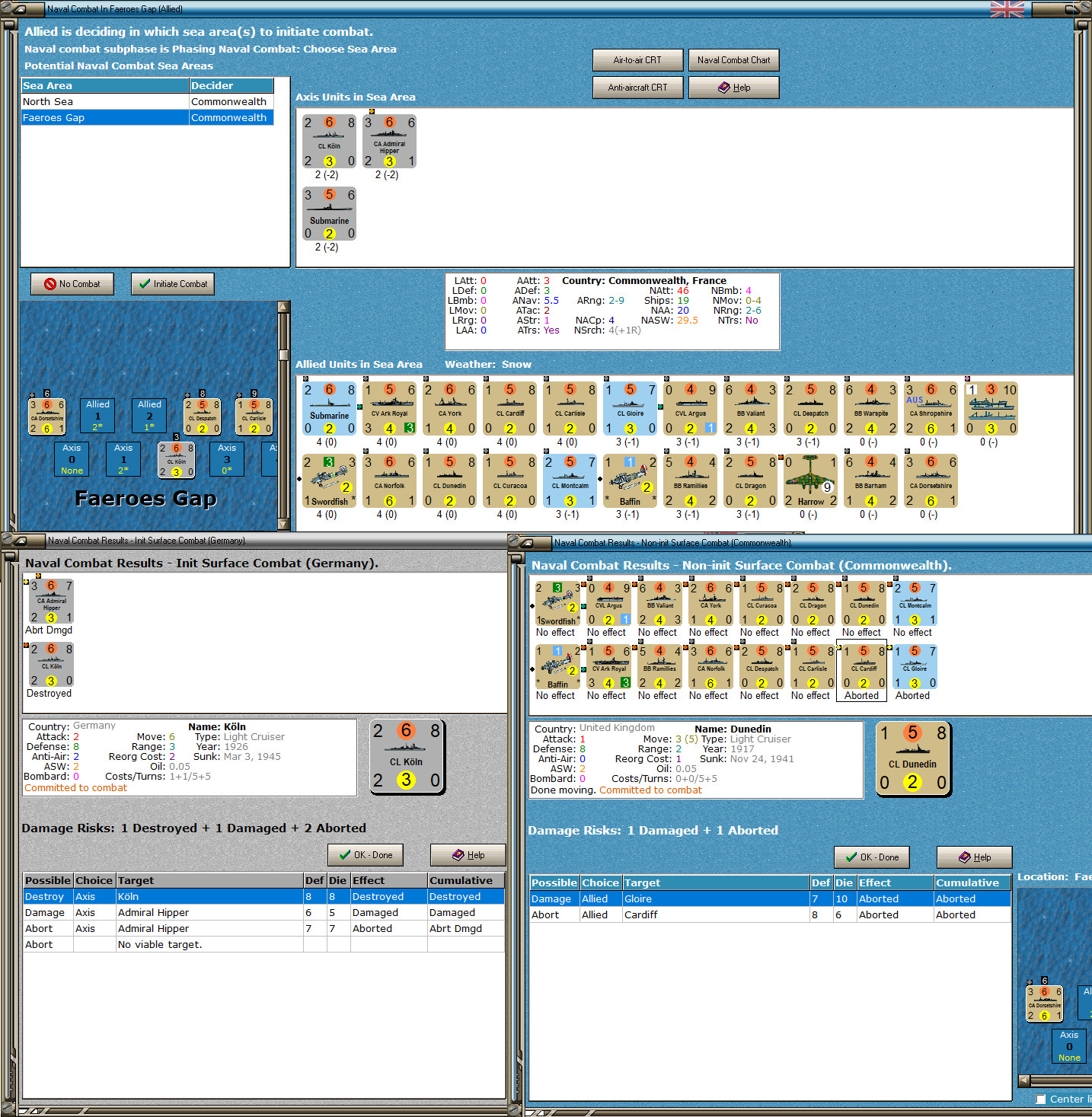Click CA Dorsetshire stack on Faeroes Gap map
1092x1117 pixels.
[46, 416]
